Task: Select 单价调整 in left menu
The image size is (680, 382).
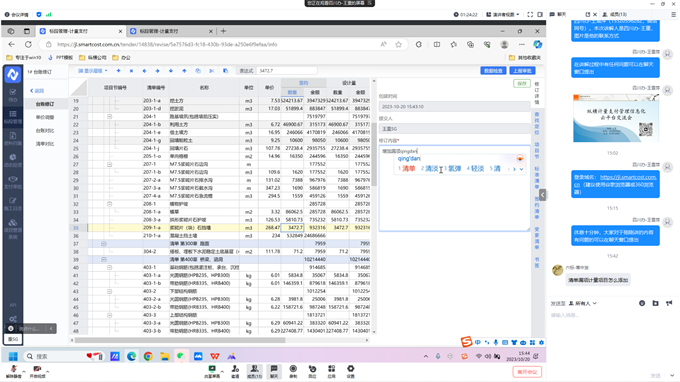Action: 45,117
